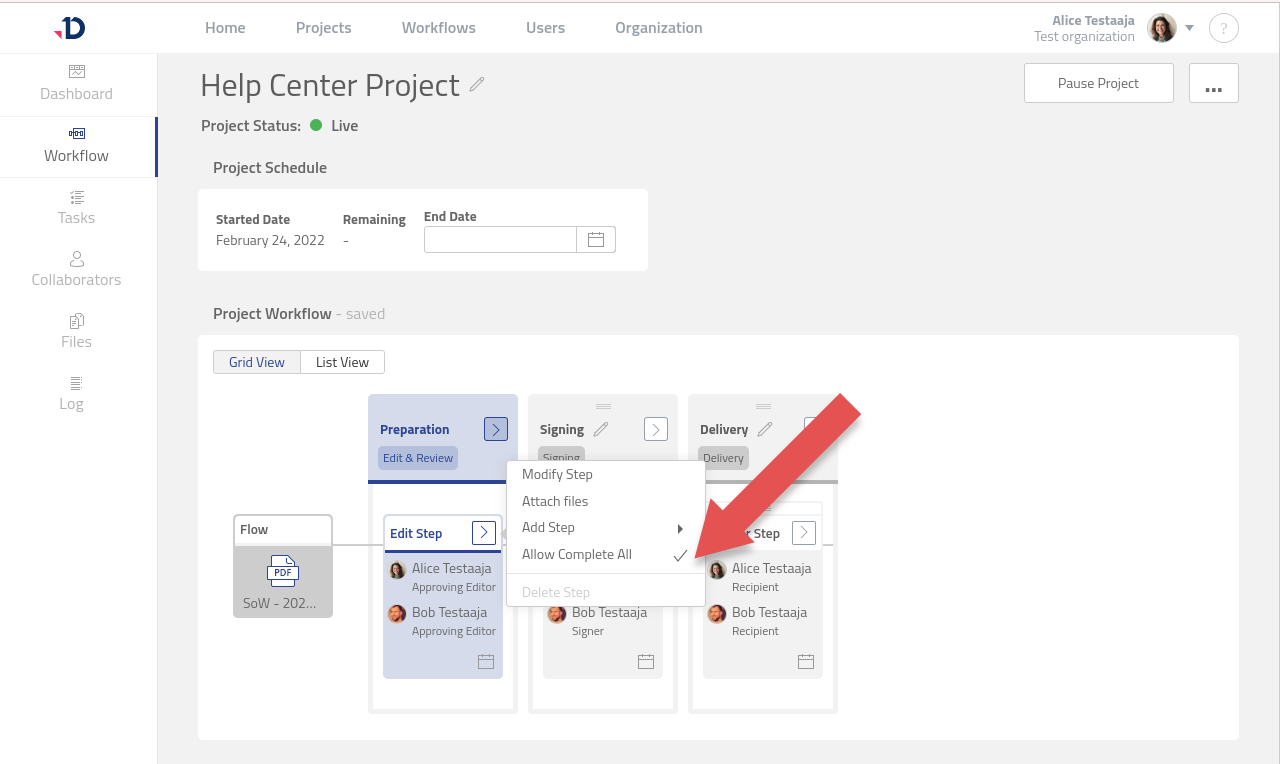Open calendar icon in Edit Step card
1280x764 pixels.
(486, 661)
